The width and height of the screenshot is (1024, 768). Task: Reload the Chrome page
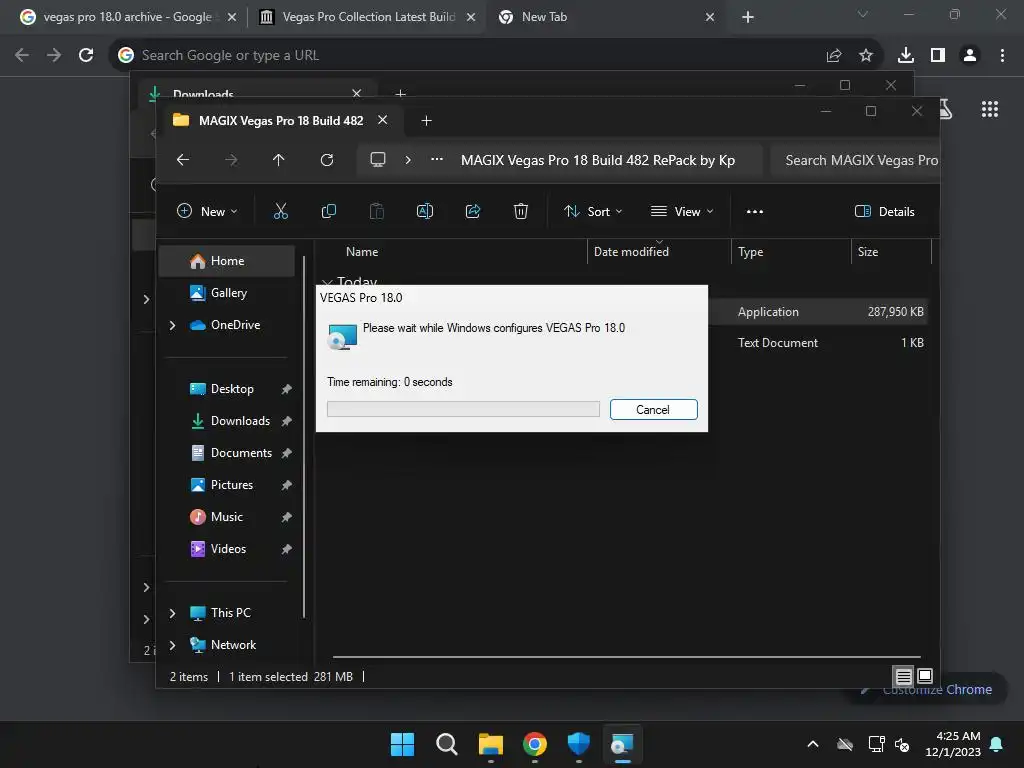86,56
